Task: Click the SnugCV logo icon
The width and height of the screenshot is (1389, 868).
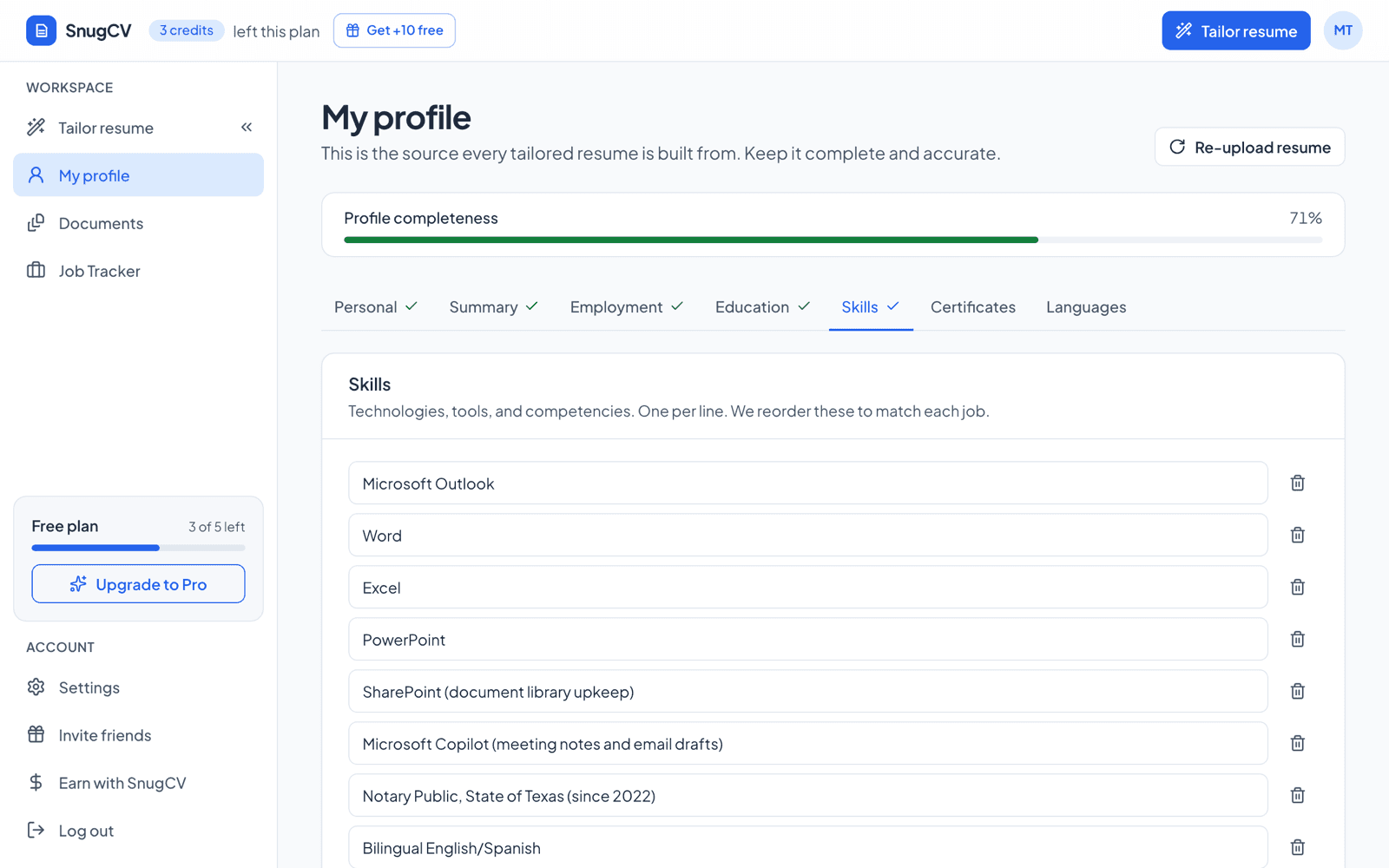Action: [41, 30]
